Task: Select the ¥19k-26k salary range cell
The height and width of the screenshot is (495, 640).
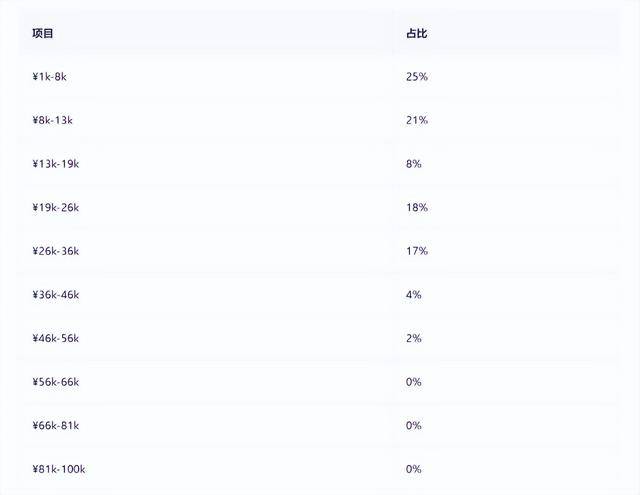Action: (x=56, y=208)
